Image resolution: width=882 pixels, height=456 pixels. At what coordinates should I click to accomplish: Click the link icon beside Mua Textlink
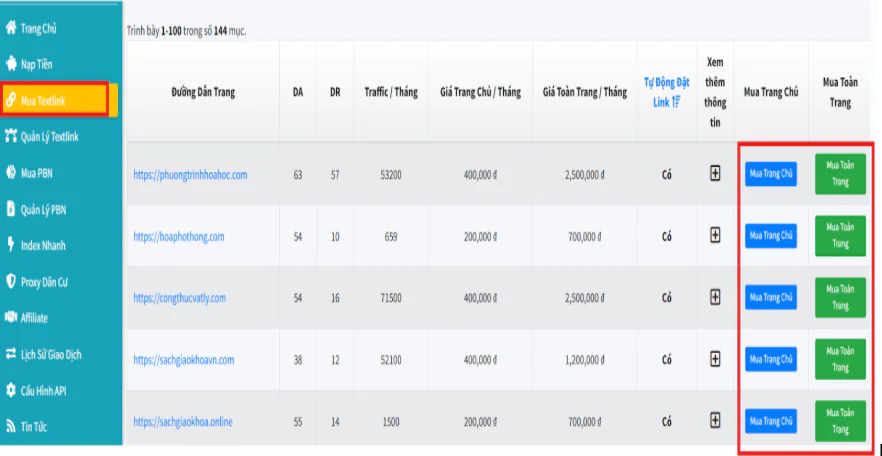coord(11,100)
